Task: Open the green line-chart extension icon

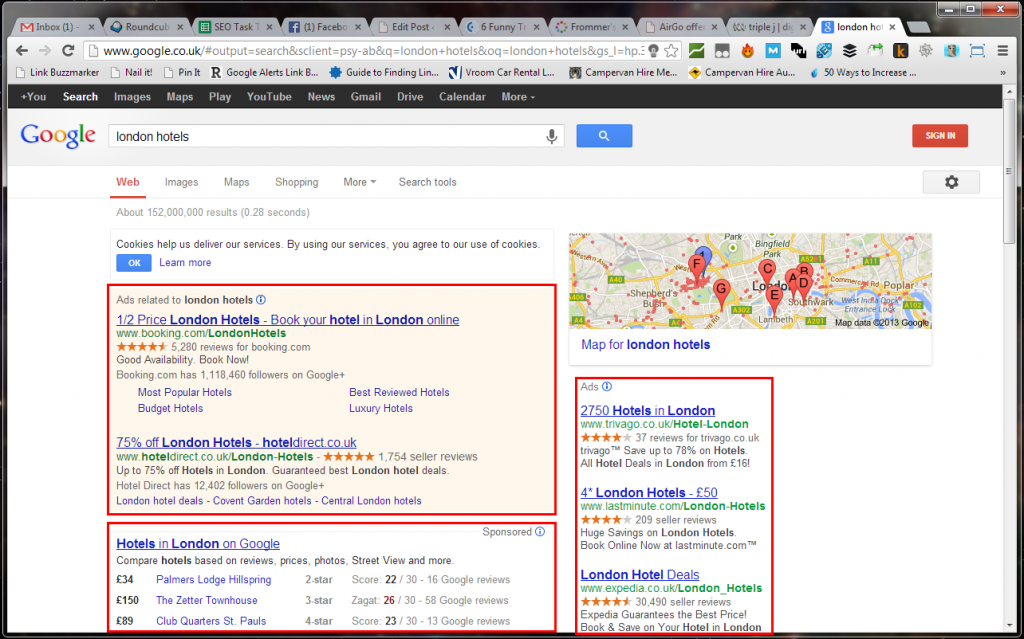Action: click(697, 50)
